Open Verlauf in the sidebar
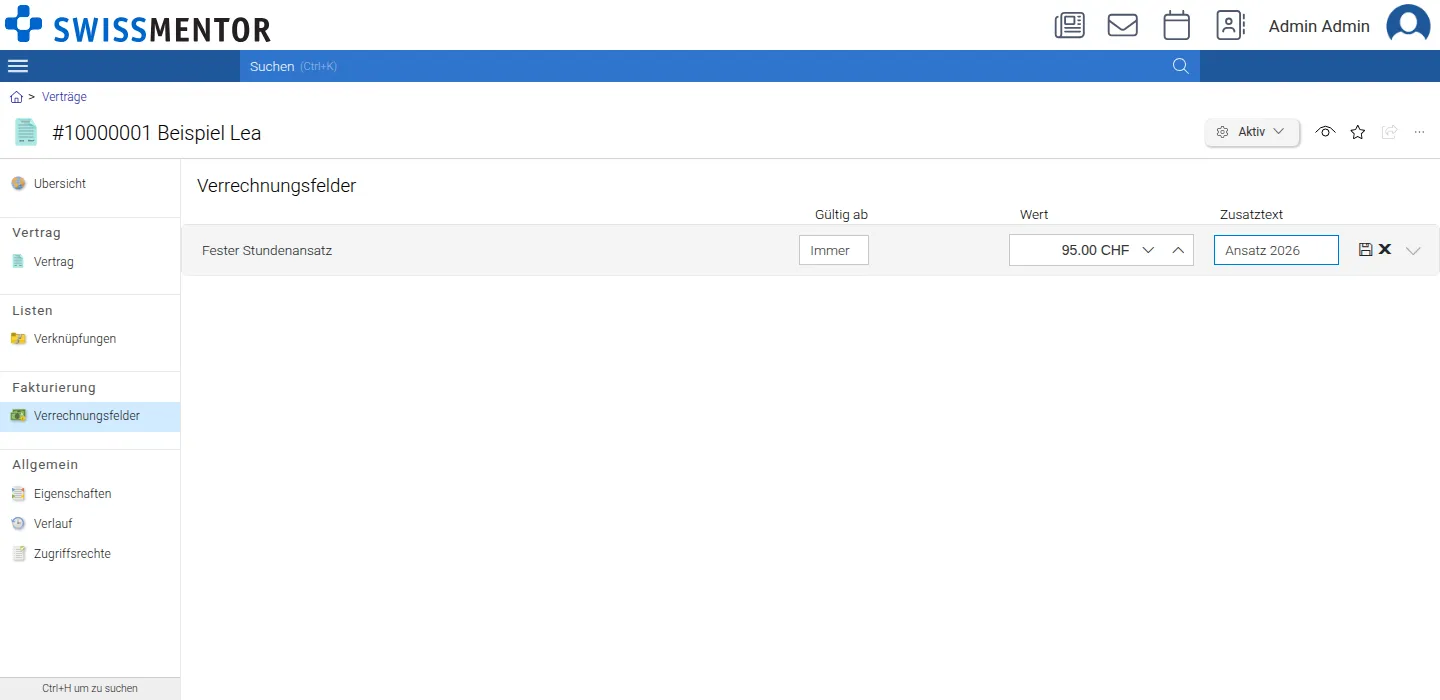This screenshot has width=1440, height=700. (x=90, y=524)
